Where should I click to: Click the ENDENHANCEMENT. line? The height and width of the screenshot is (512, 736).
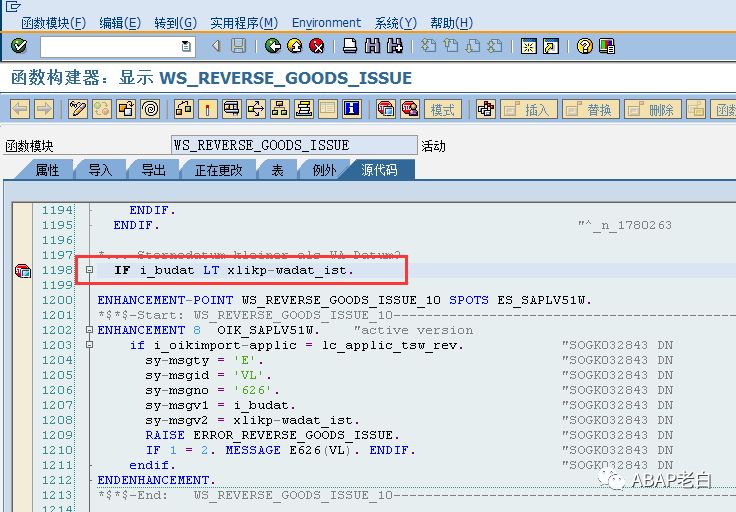156,481
